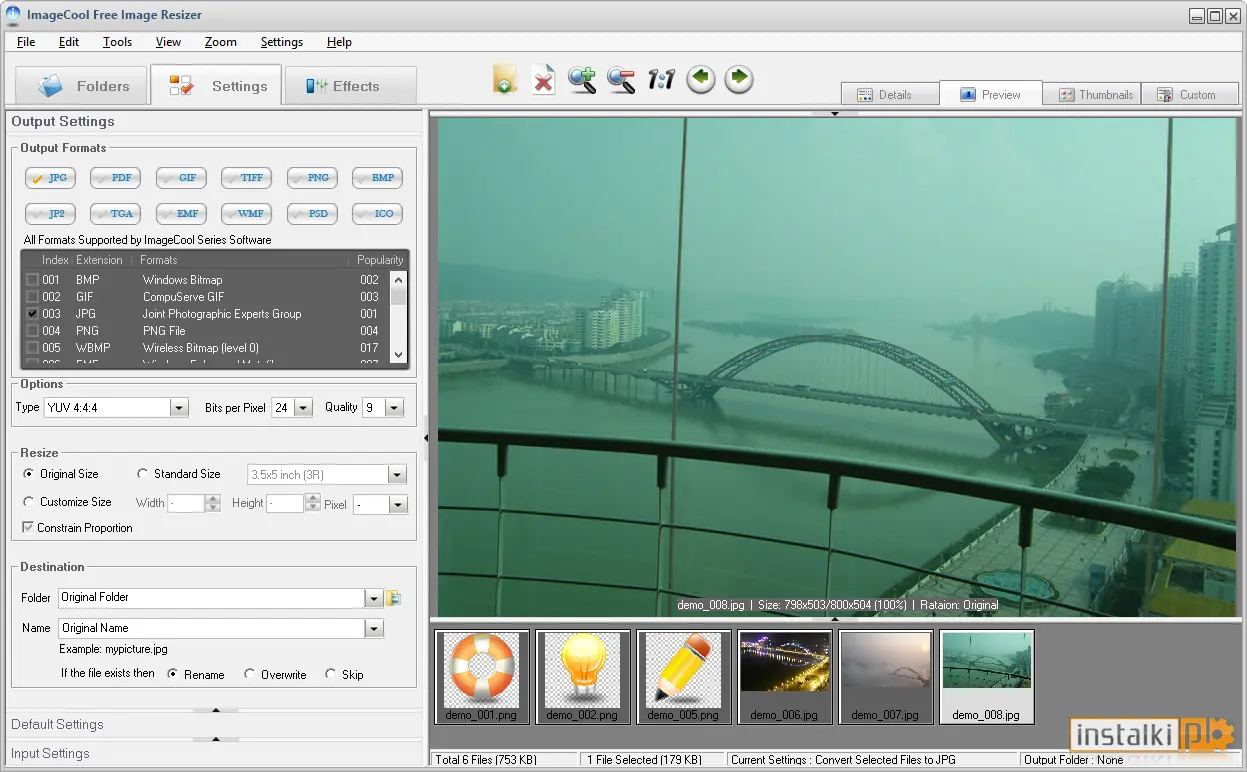1247x772 pixels.
Task: Select the JPG output format button
Action: click(x=50, y=178)
